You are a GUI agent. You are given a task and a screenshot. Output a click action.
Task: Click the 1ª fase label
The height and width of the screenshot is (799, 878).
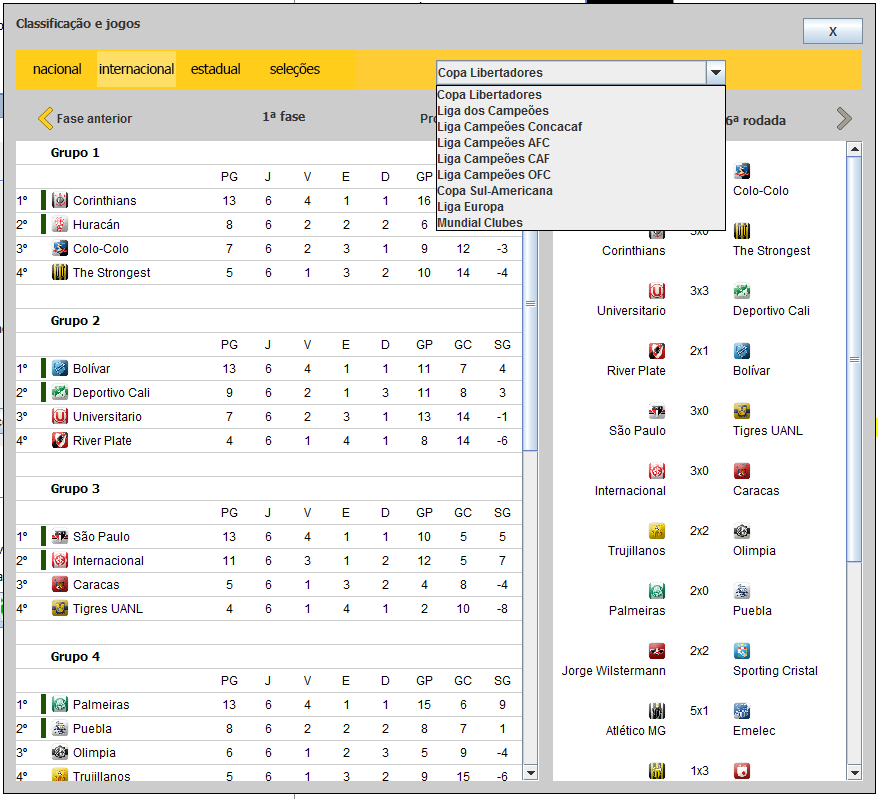point(284,116)
